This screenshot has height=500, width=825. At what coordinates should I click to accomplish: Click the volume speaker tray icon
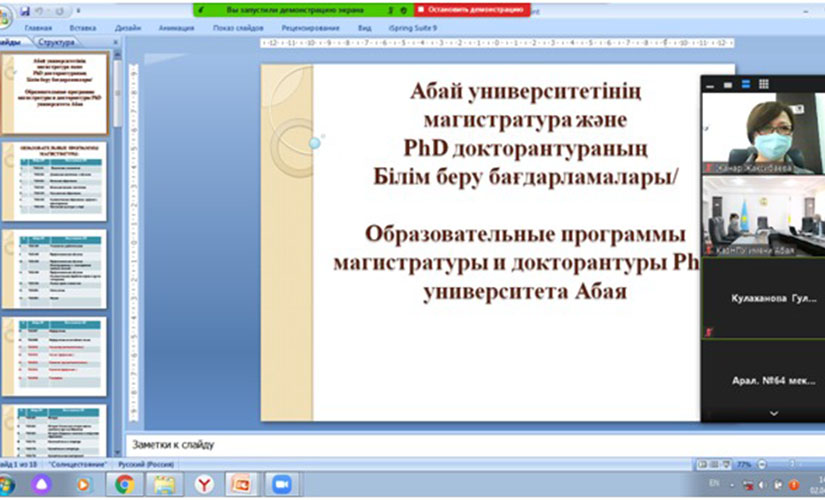click(x=762, y=485)
